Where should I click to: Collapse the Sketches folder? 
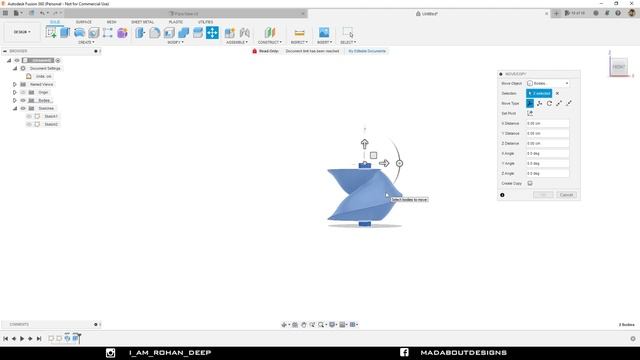(15, 108)
